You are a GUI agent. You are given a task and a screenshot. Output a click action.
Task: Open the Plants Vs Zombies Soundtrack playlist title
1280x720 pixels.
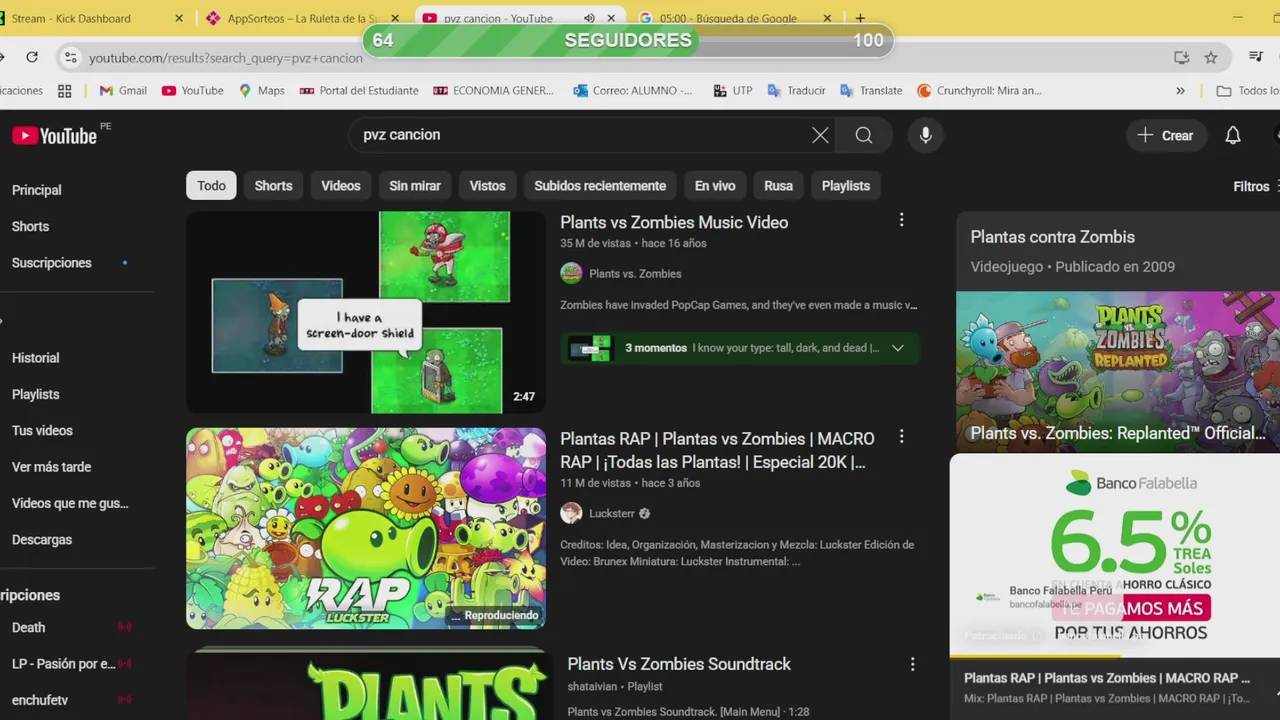tap(679, 664)
